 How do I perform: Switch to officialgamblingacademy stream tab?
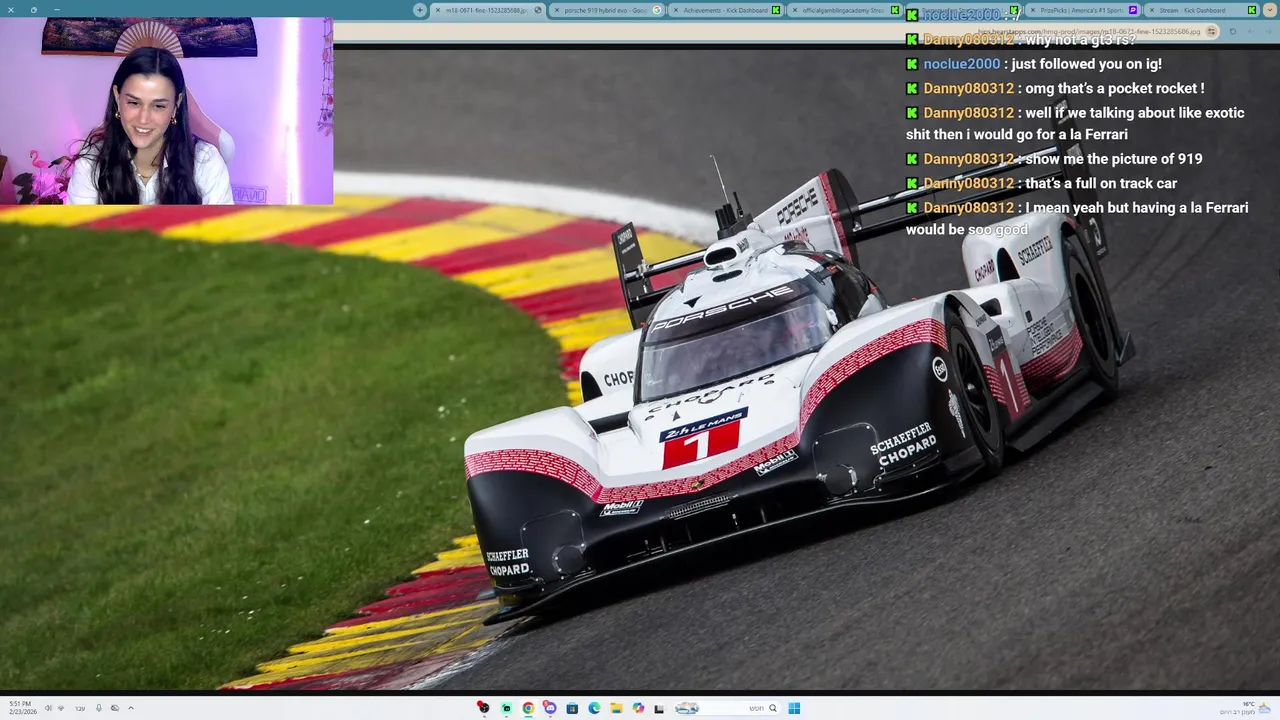point(844,10)
